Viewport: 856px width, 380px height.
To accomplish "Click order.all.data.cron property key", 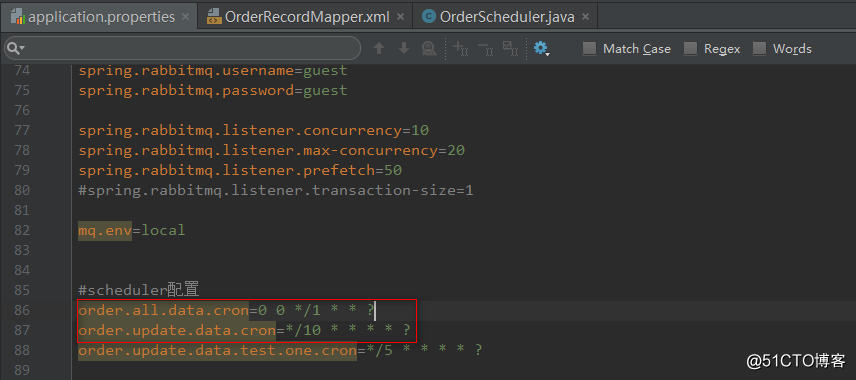I will pyautogui.click(x=164, y=310).
